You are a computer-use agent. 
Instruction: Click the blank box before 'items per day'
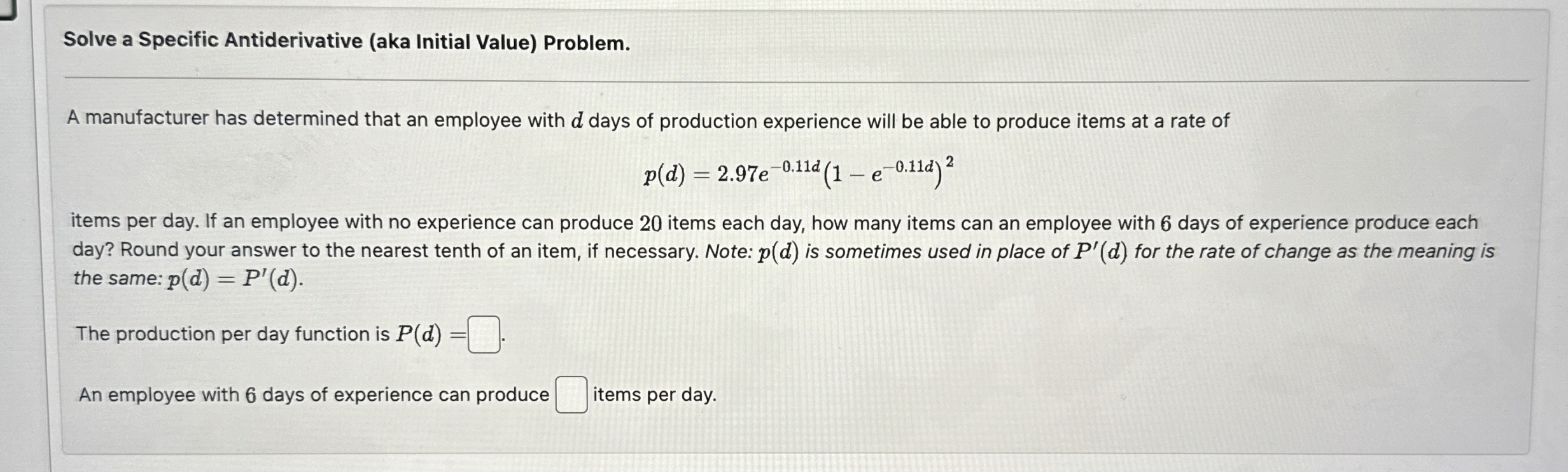[x=571, y=394]
